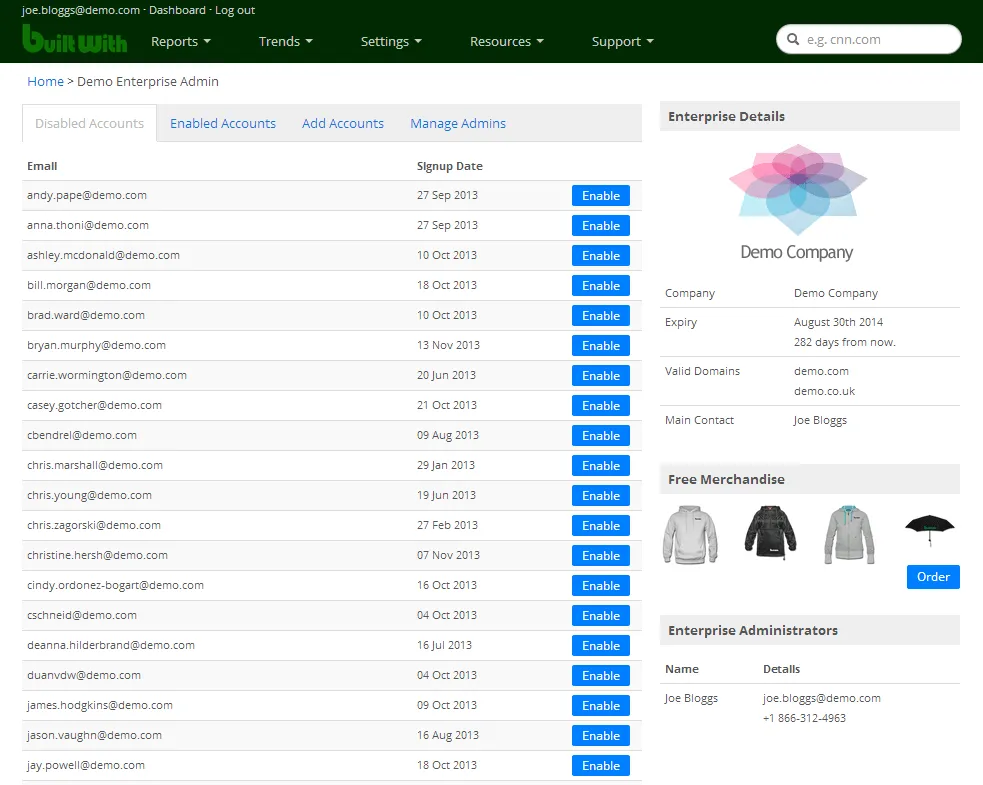Enable account for chris.young@demo.com
Screen dimensions: 983x785
[600, 496]
